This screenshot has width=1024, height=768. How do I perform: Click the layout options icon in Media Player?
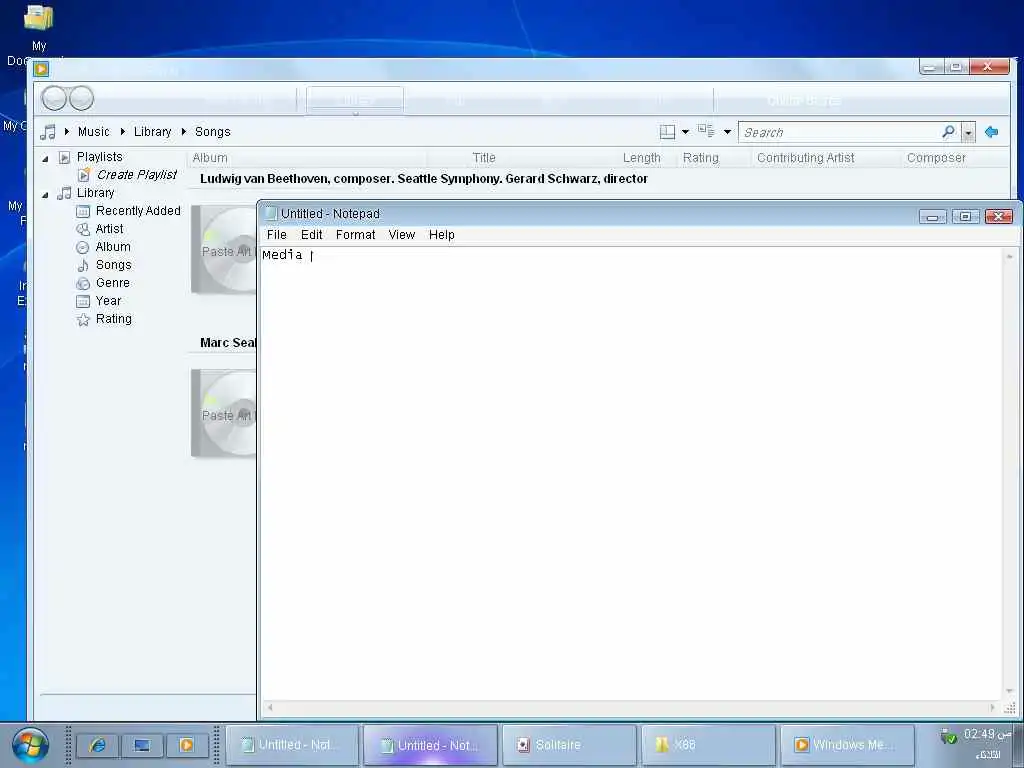pos(667,132)
